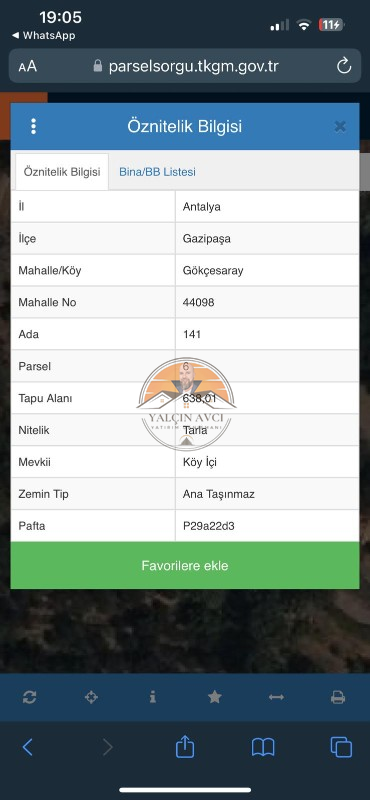Tap the Favorilere ekle button

point(185,565)
